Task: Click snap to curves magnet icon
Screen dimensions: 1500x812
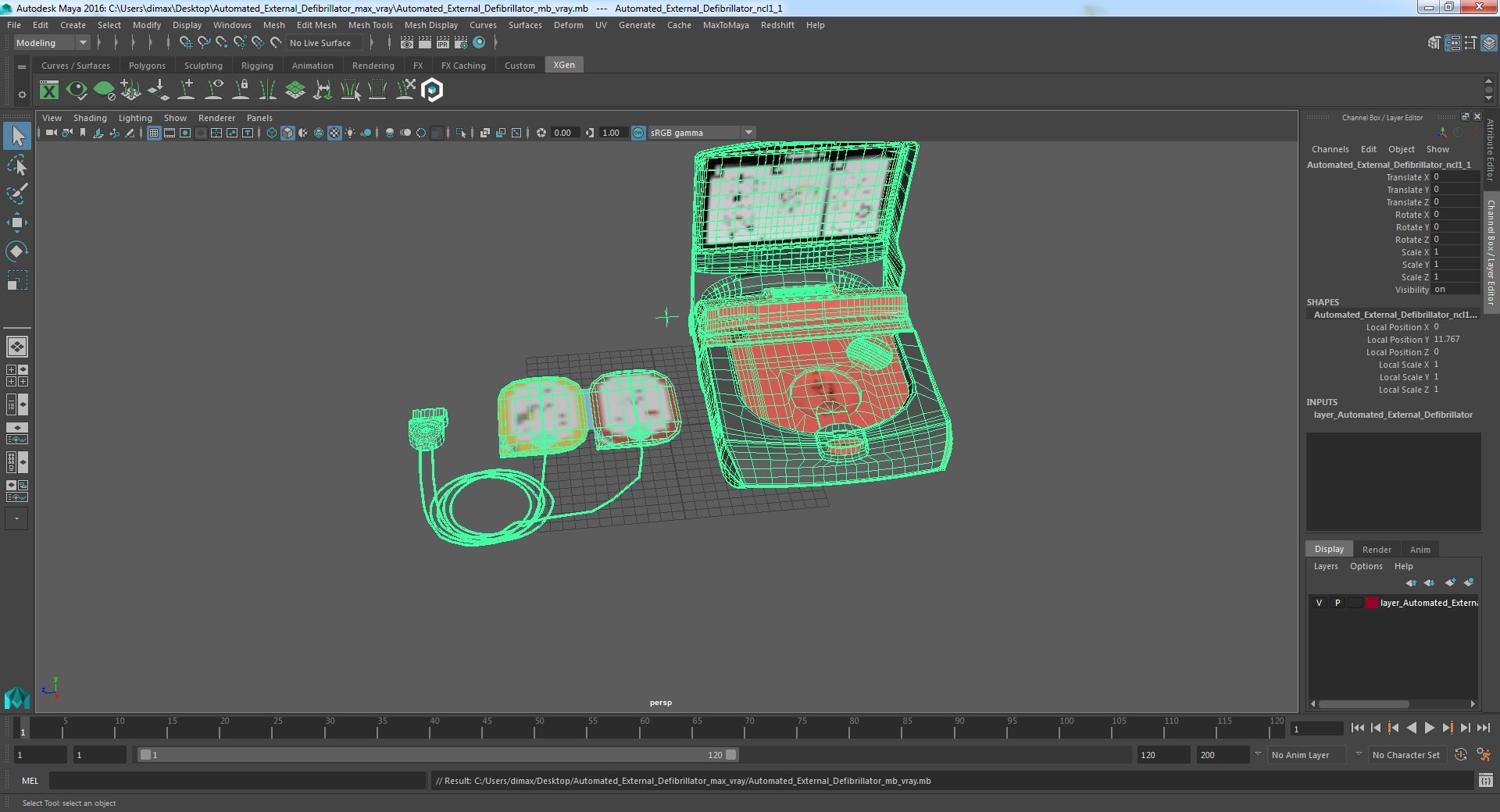Action: point(204,43)
